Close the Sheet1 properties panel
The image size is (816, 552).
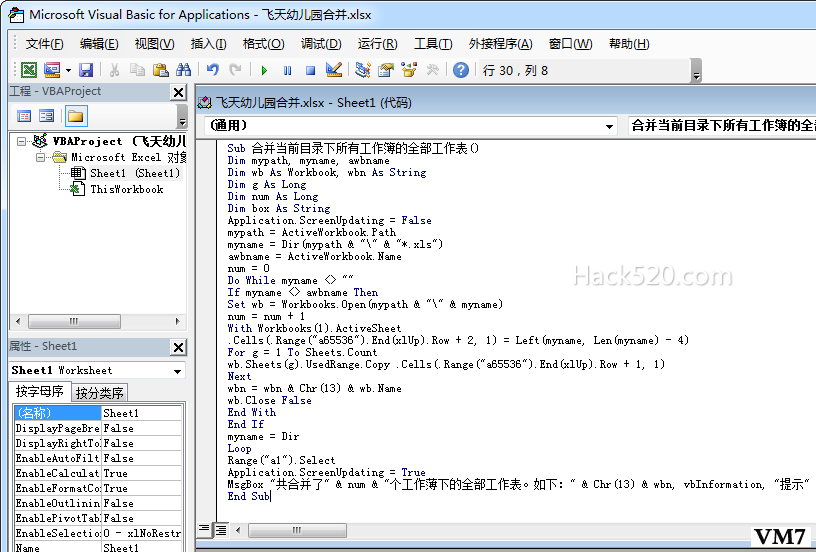tap(178, 347)
